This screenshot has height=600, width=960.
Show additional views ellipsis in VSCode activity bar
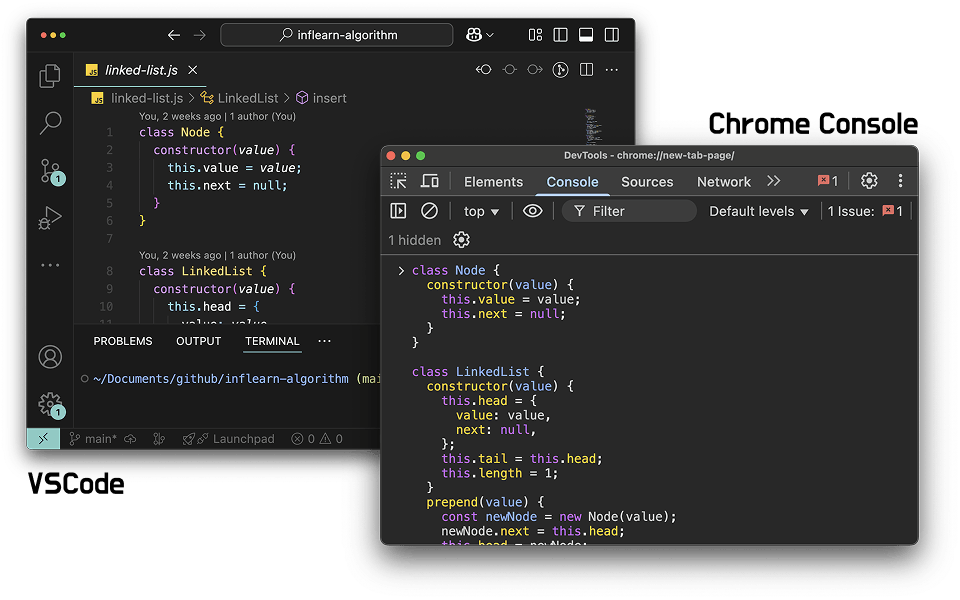pyautogui.click(x=50, y=265)
